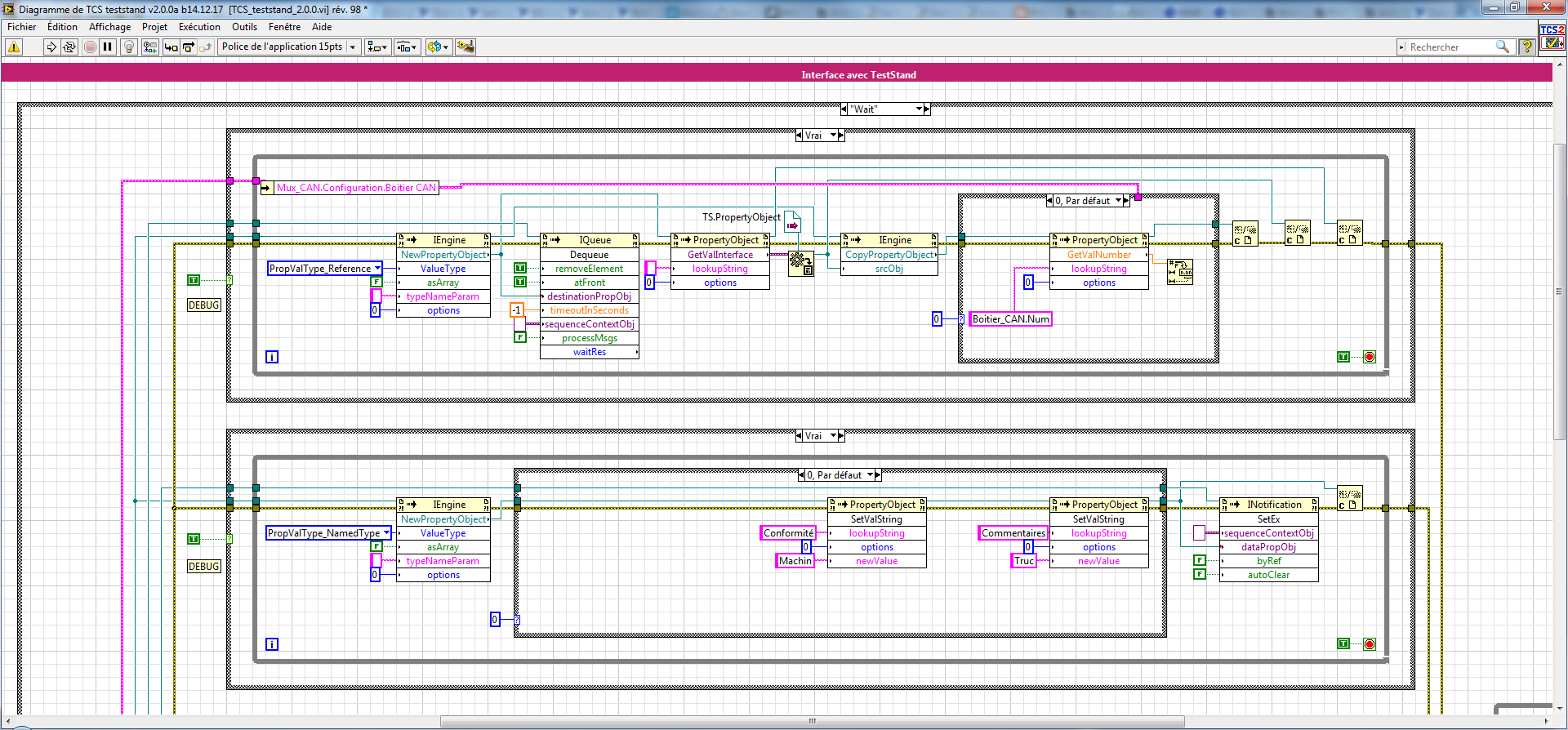Image resolution: width=1568 pixels, height=730 pixels.
Task: Click the GetValInterface method name
Action: point(720,255)
